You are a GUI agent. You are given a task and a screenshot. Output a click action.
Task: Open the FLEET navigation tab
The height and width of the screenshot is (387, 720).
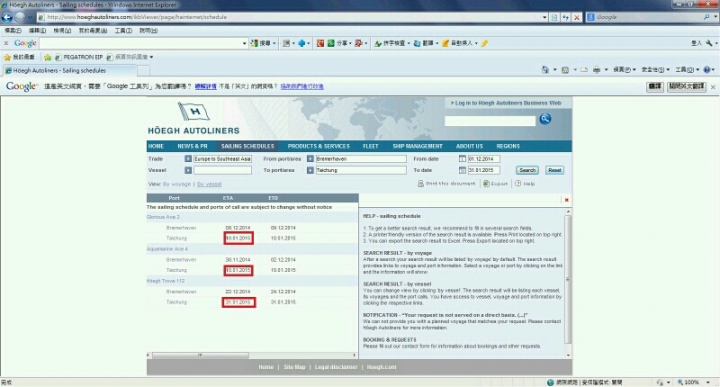pos(371,146)
